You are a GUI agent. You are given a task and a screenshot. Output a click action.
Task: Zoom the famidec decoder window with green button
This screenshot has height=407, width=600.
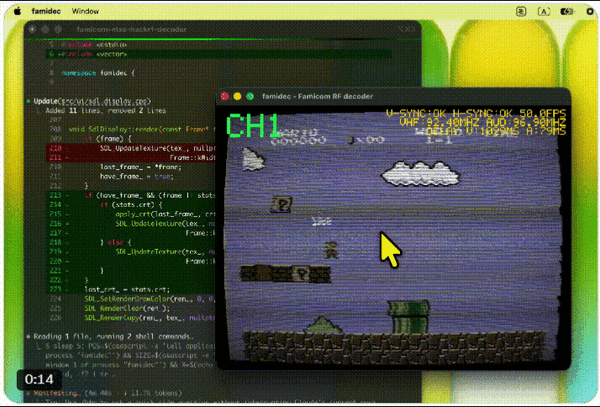(x=250, y=96)
